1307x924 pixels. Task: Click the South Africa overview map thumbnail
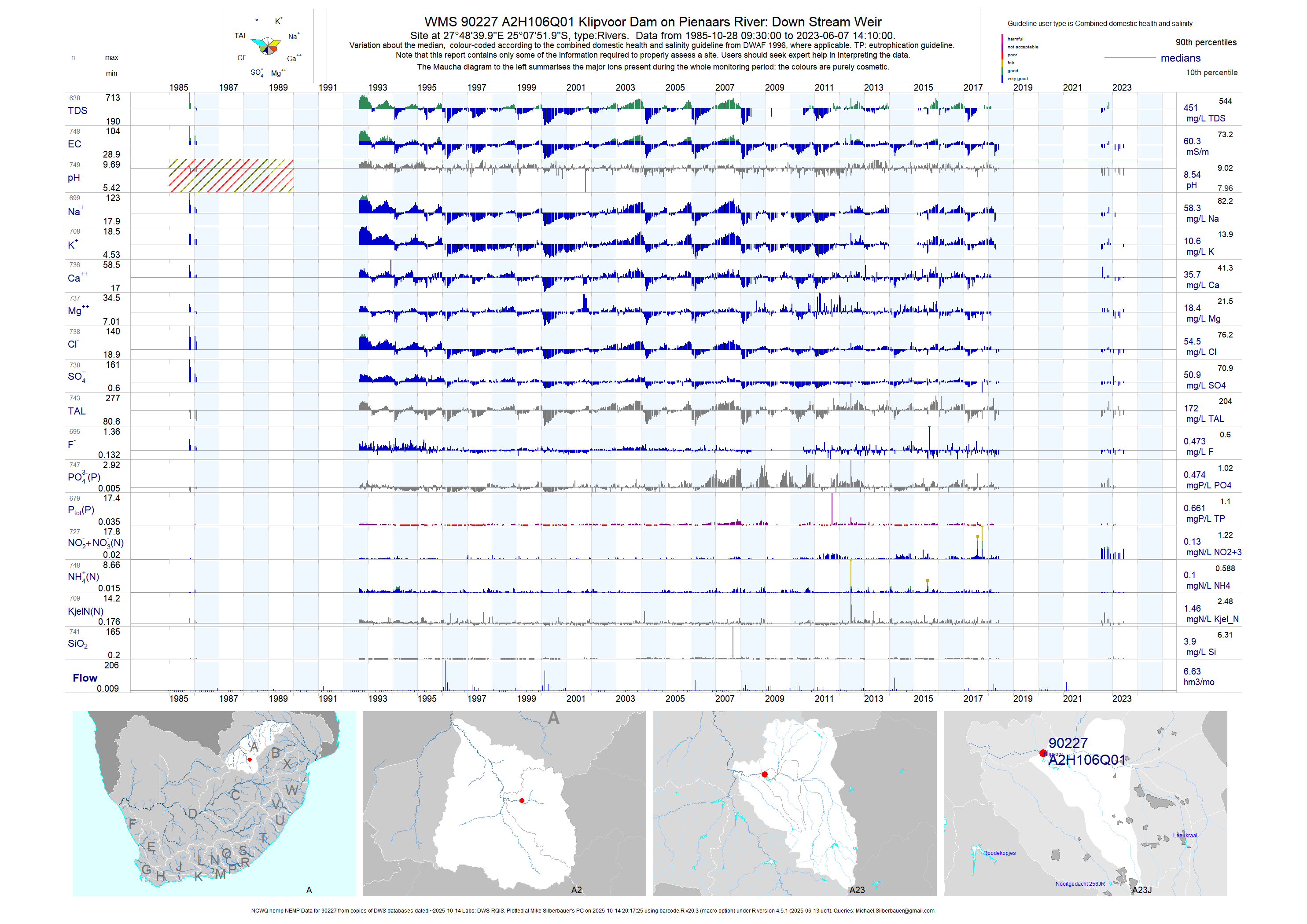(x=214, y=803)
